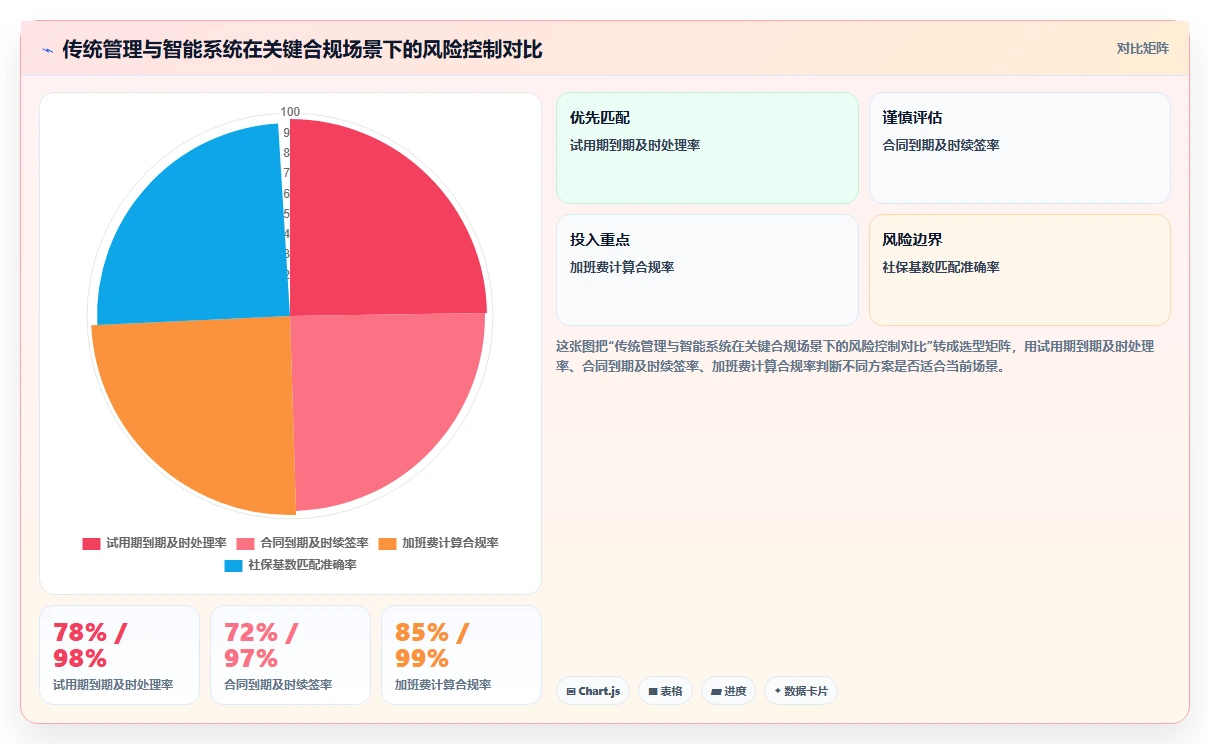Select the 进度 tag chip

pos(729,691)
